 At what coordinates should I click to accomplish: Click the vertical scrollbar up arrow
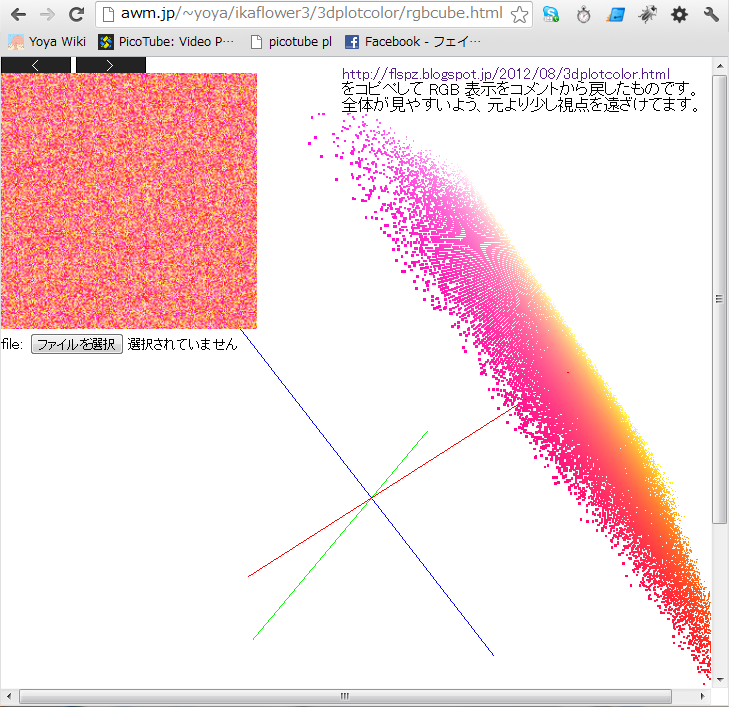click(x=720, y=66)
